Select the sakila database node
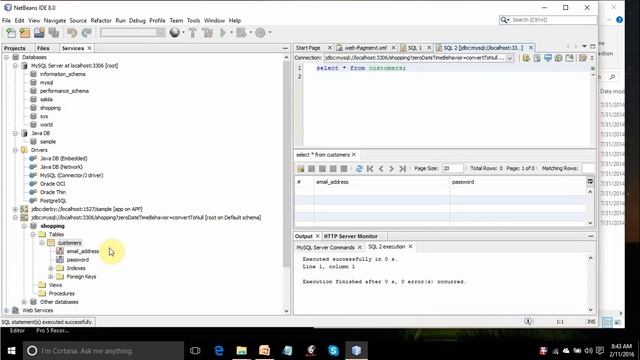The image size is (640, 360). pos(46,100)
